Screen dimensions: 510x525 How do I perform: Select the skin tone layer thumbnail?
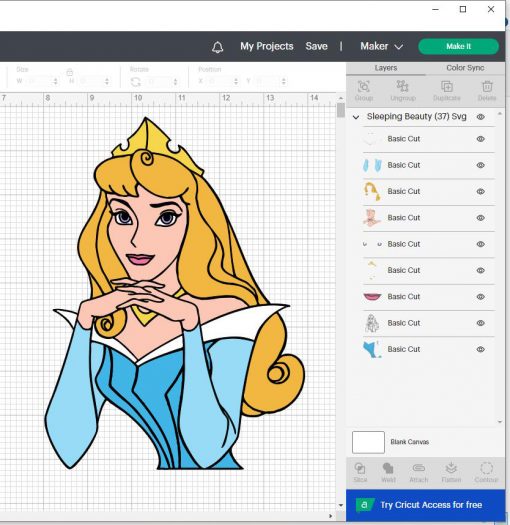tap(372, 218)
